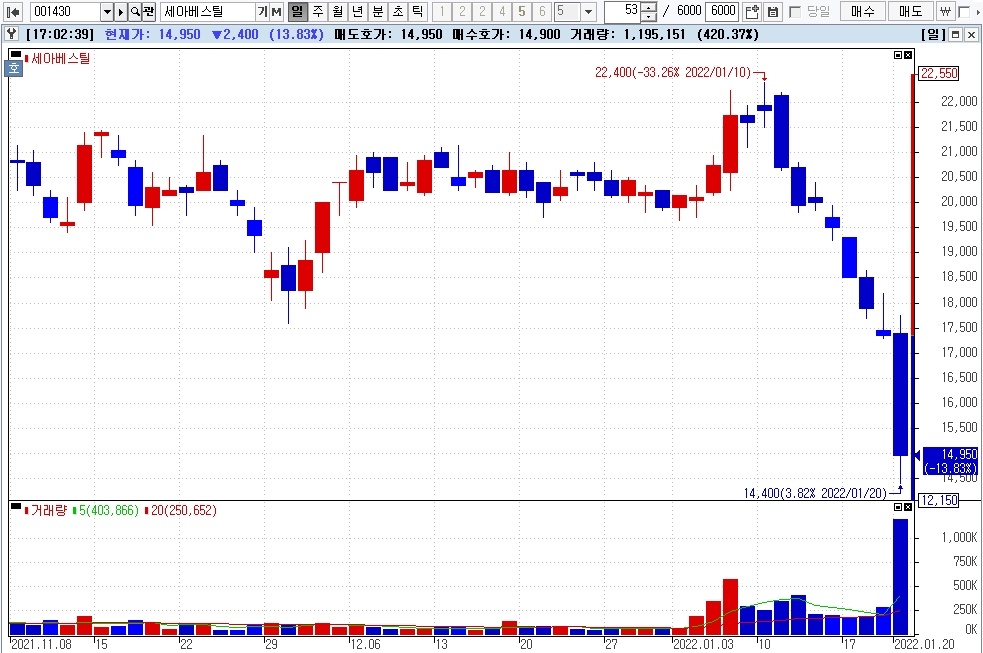Click the info bar restore window icon
This screenshot has height=653, width=983.
point(955,35)
